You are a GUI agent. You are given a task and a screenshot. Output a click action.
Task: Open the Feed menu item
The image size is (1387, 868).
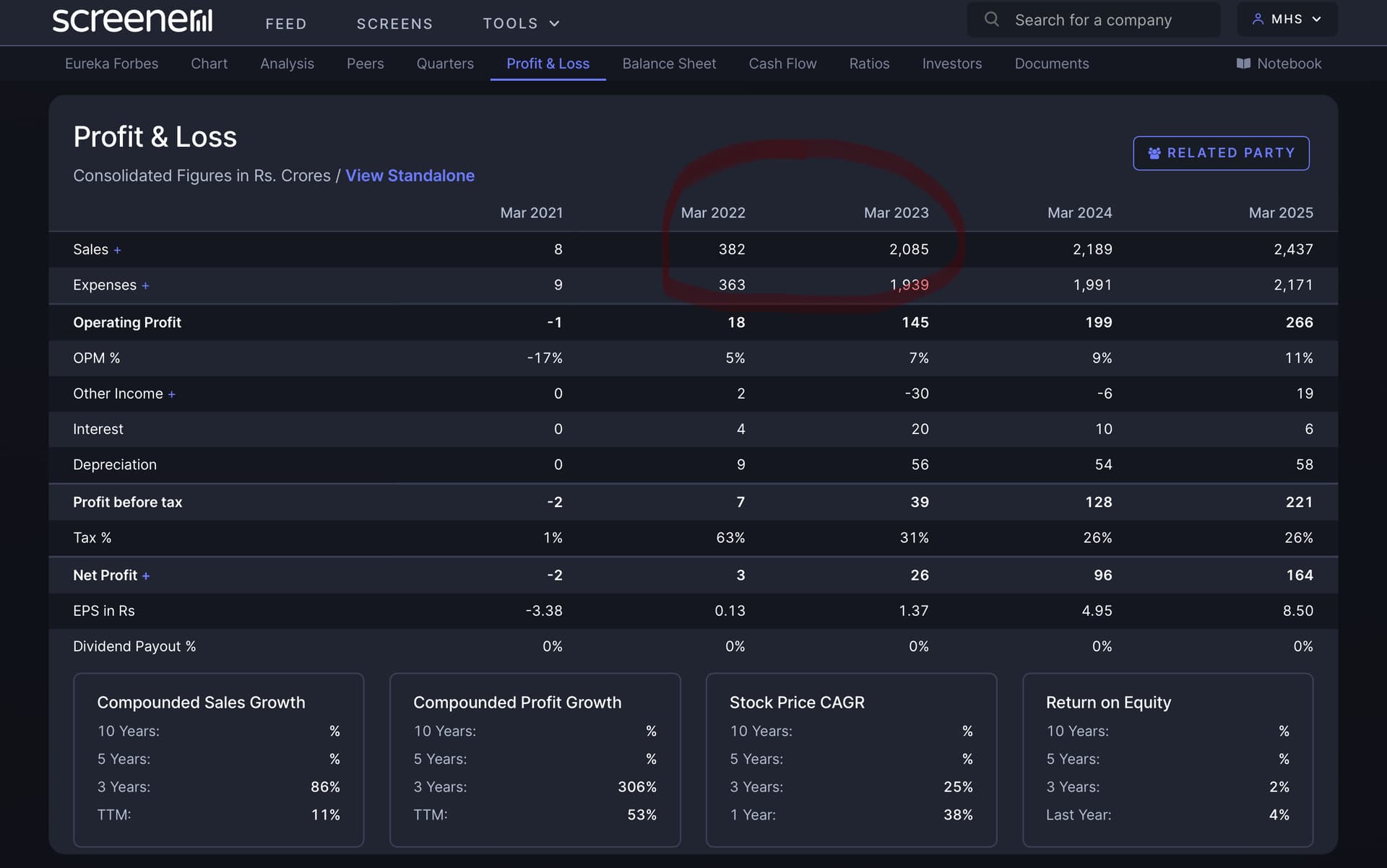(x=286, y=24)
